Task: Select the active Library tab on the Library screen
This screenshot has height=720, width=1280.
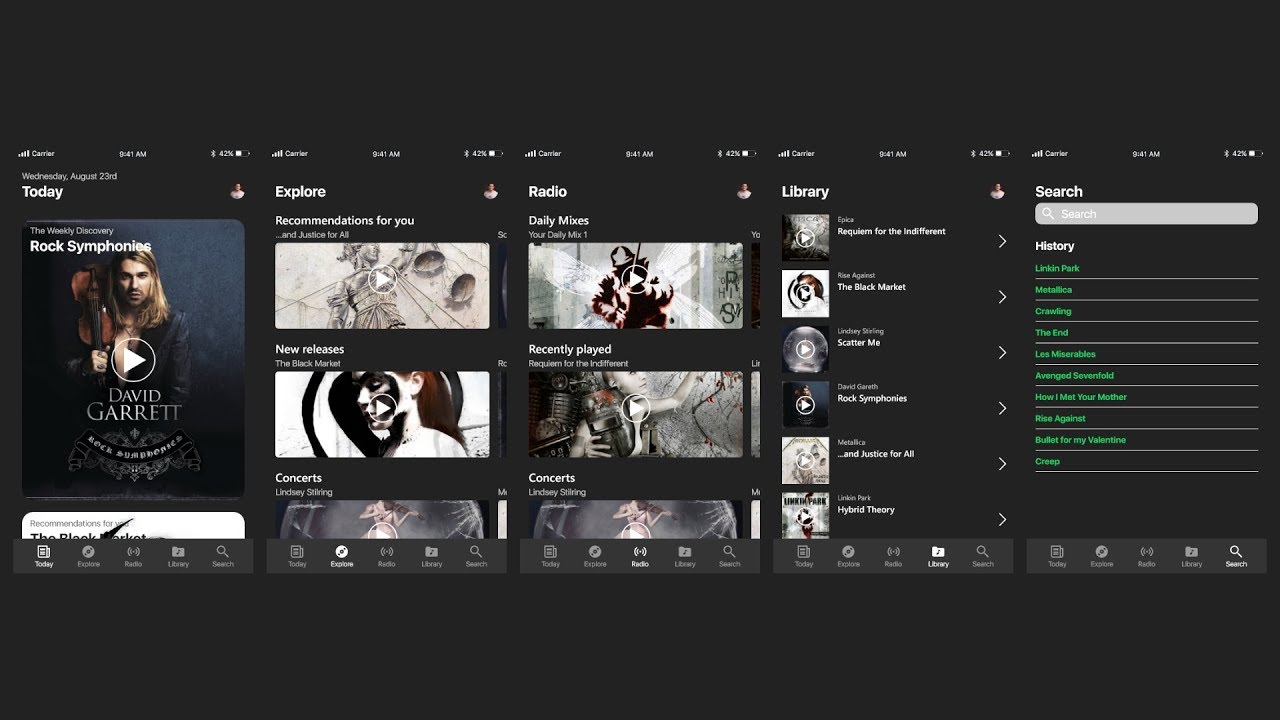Action: click(x=938, y=556)
